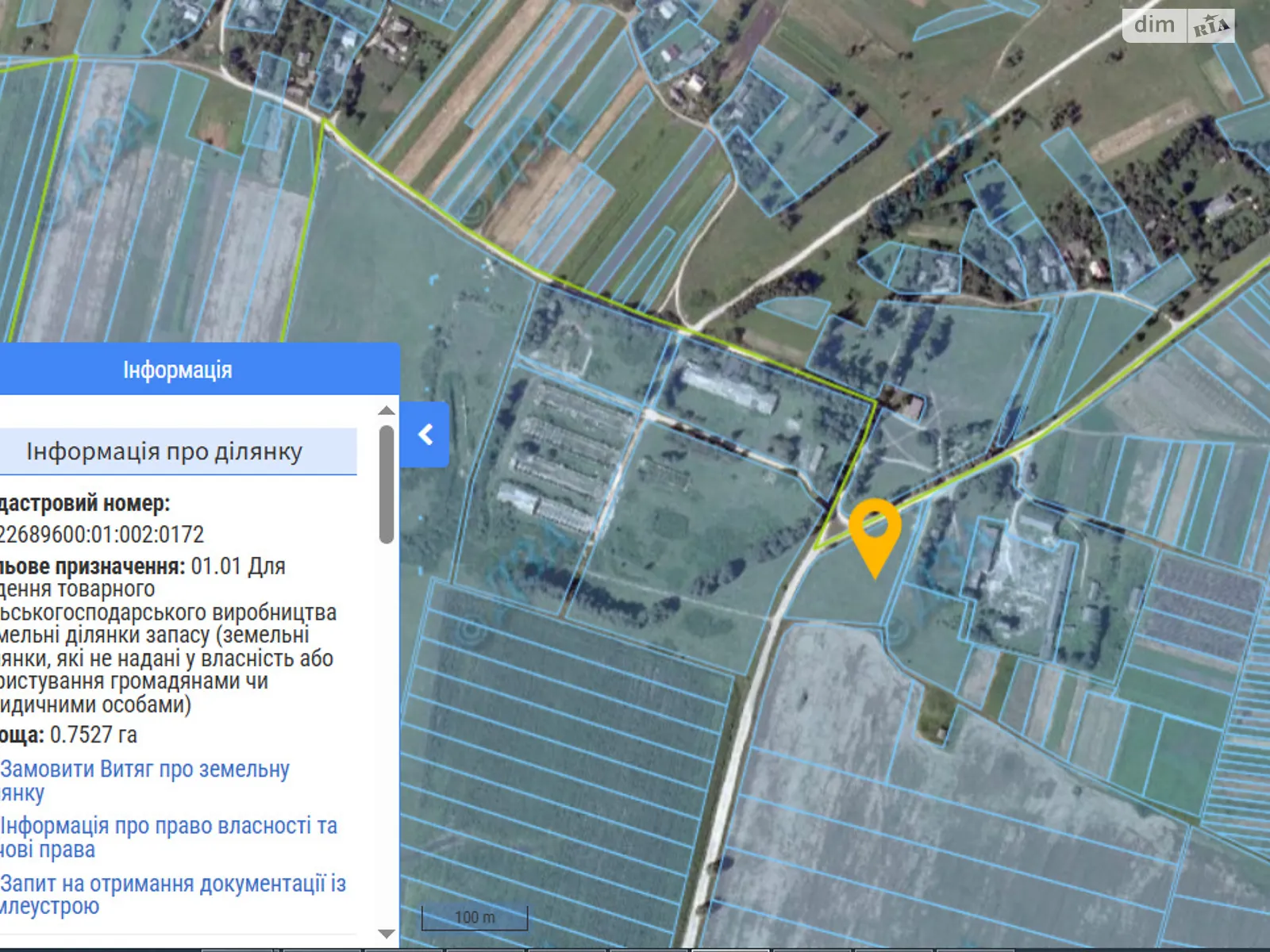Click the land purpose text '01.01 Для'
This screenshot has width=1270, height=952.
238,566
